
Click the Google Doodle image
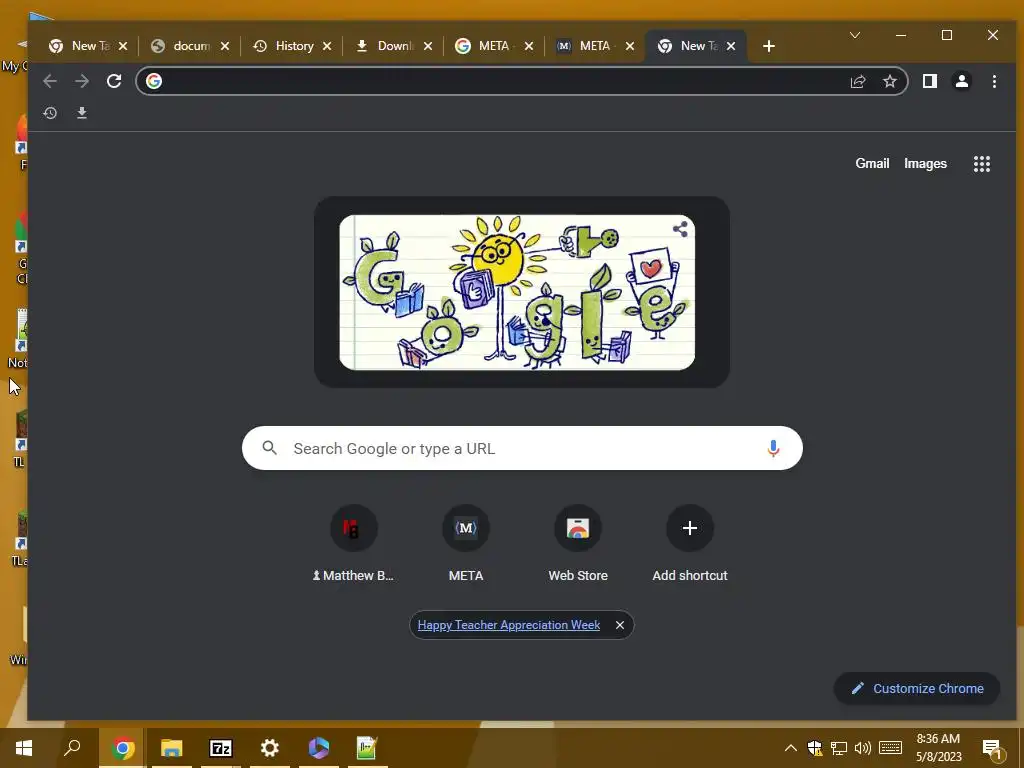pyautogui.click(x=517, y=293)
